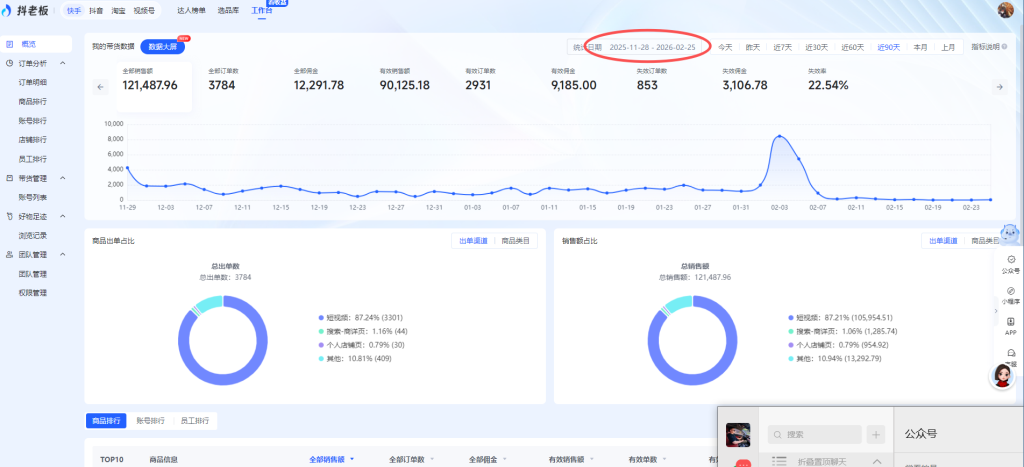This screenshot has height=467, width=1024.
Task: Click the right arrow beside metric cards
Action: click(998, 87)
